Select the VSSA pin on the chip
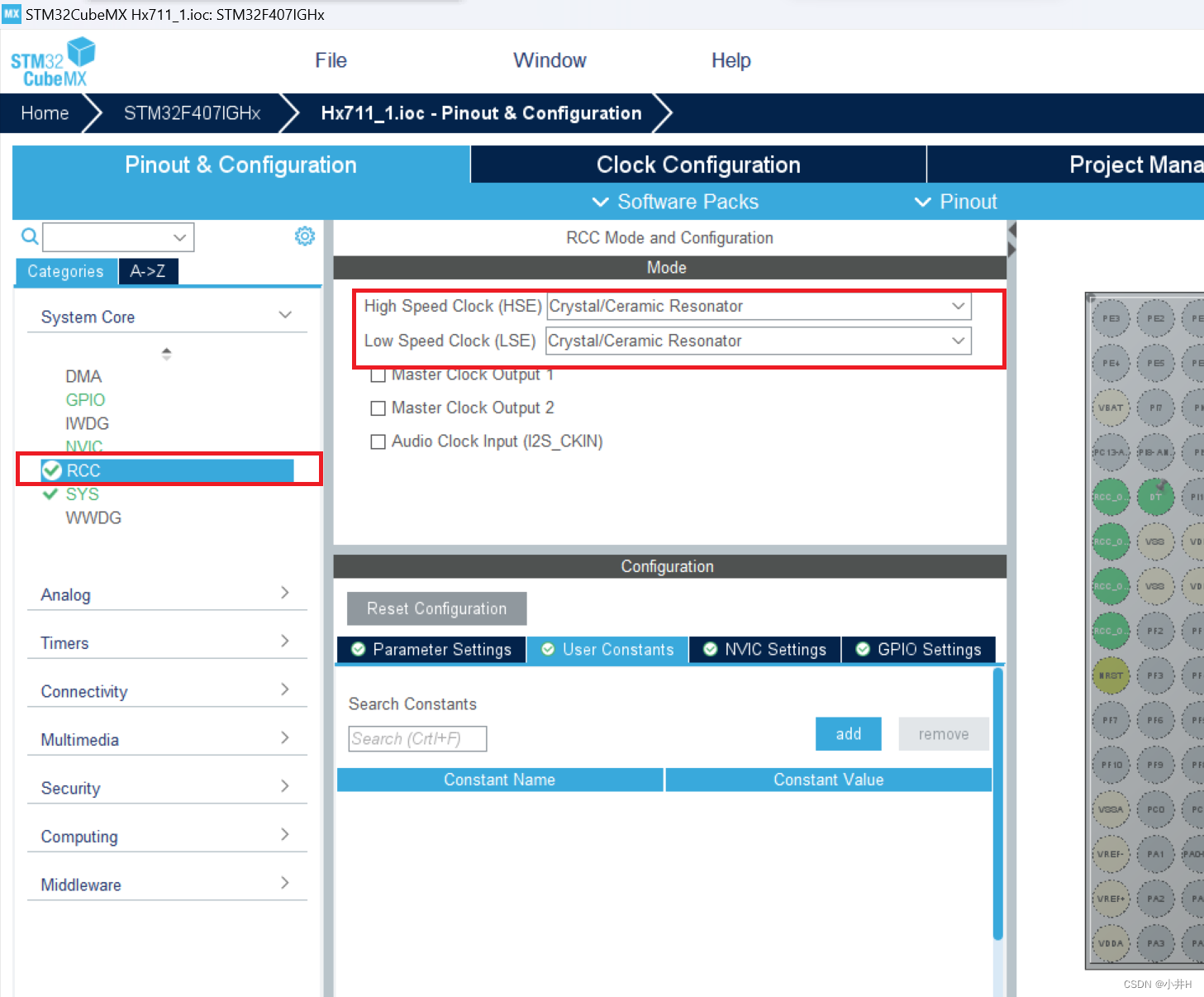 1111,809
